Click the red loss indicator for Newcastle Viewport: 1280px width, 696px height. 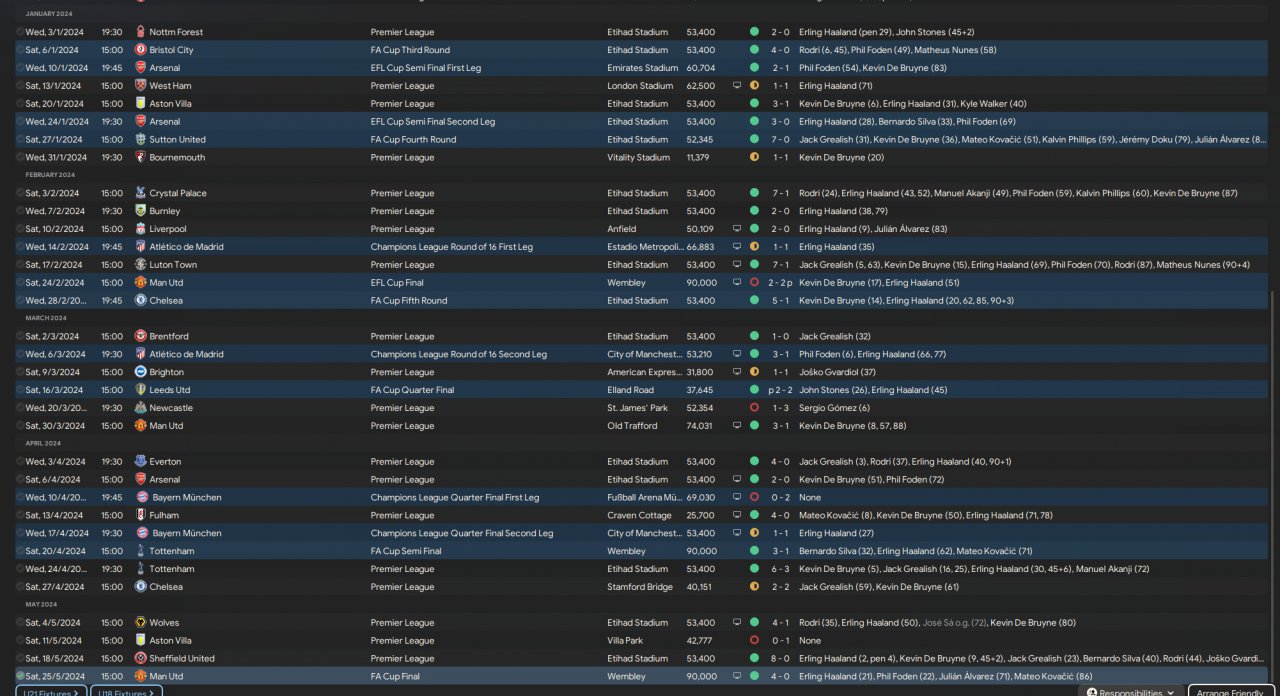[x=754, y=408]
